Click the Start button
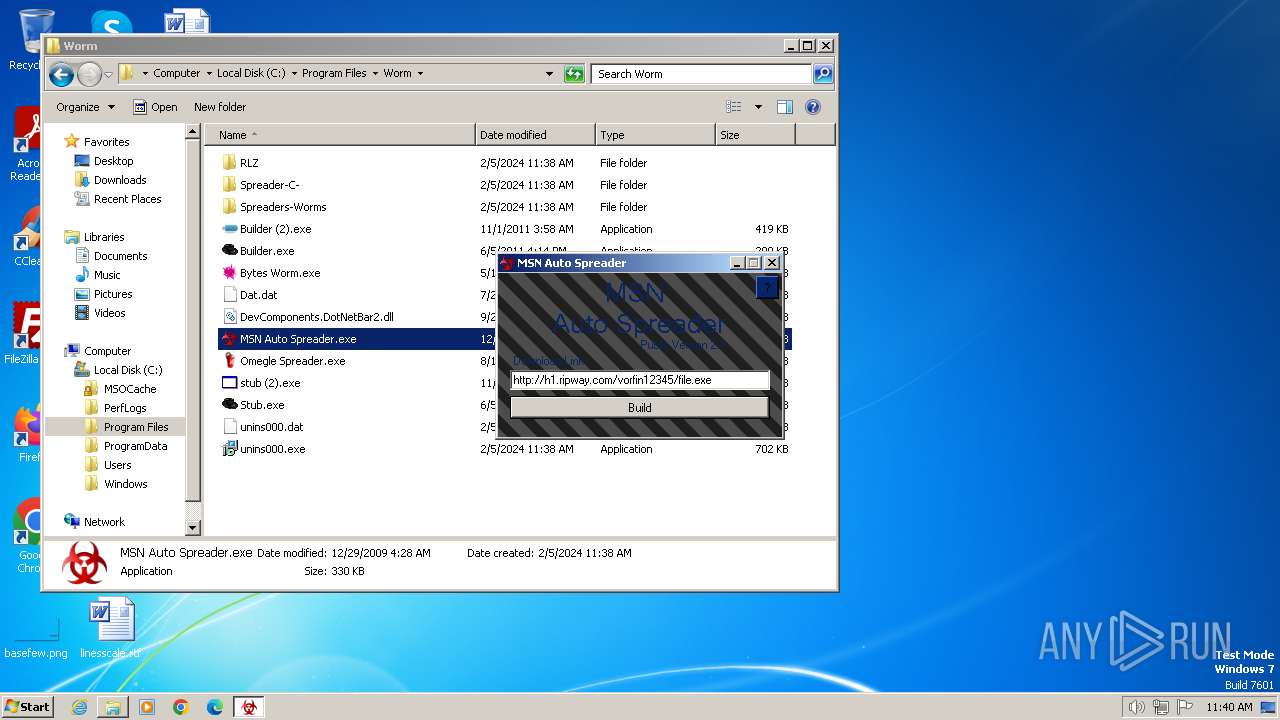Image resolution: width=1280 pixels, height=720 pixels. [x=27, y=706]
